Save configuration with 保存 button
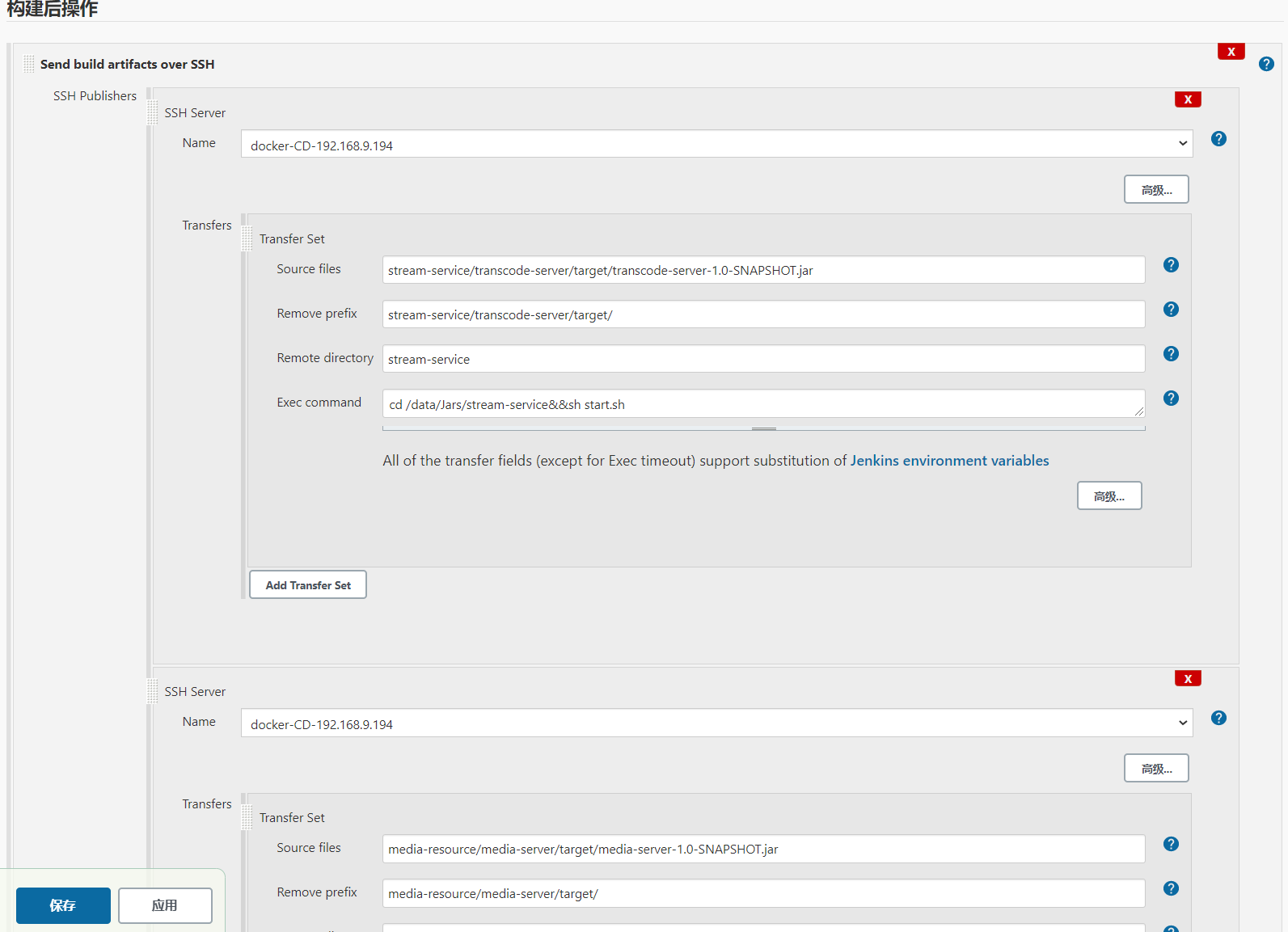 click(x=63, y=905)
